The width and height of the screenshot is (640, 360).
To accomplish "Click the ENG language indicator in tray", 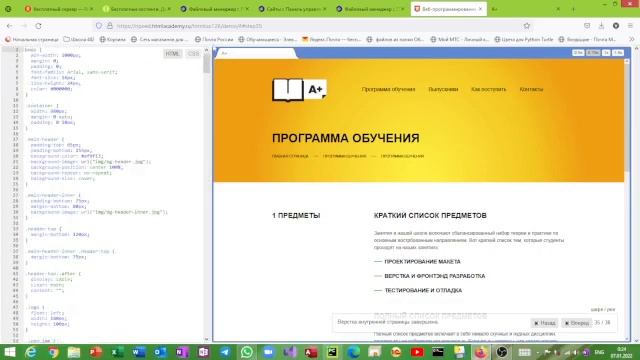I will coord(599,352).
